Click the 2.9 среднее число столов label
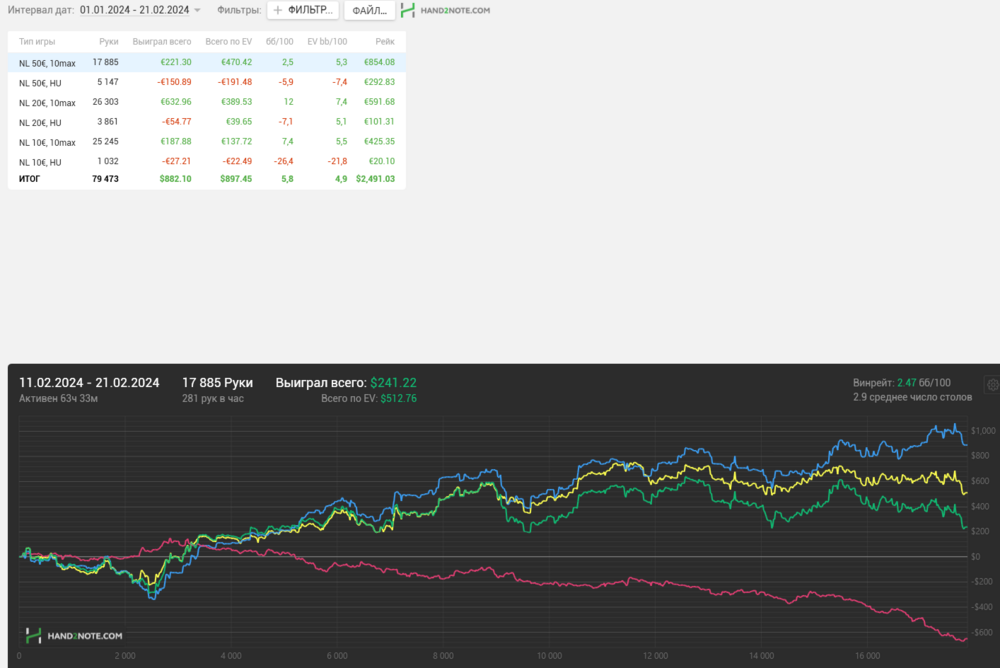The image size is (1000, 668). pos(913,397)
